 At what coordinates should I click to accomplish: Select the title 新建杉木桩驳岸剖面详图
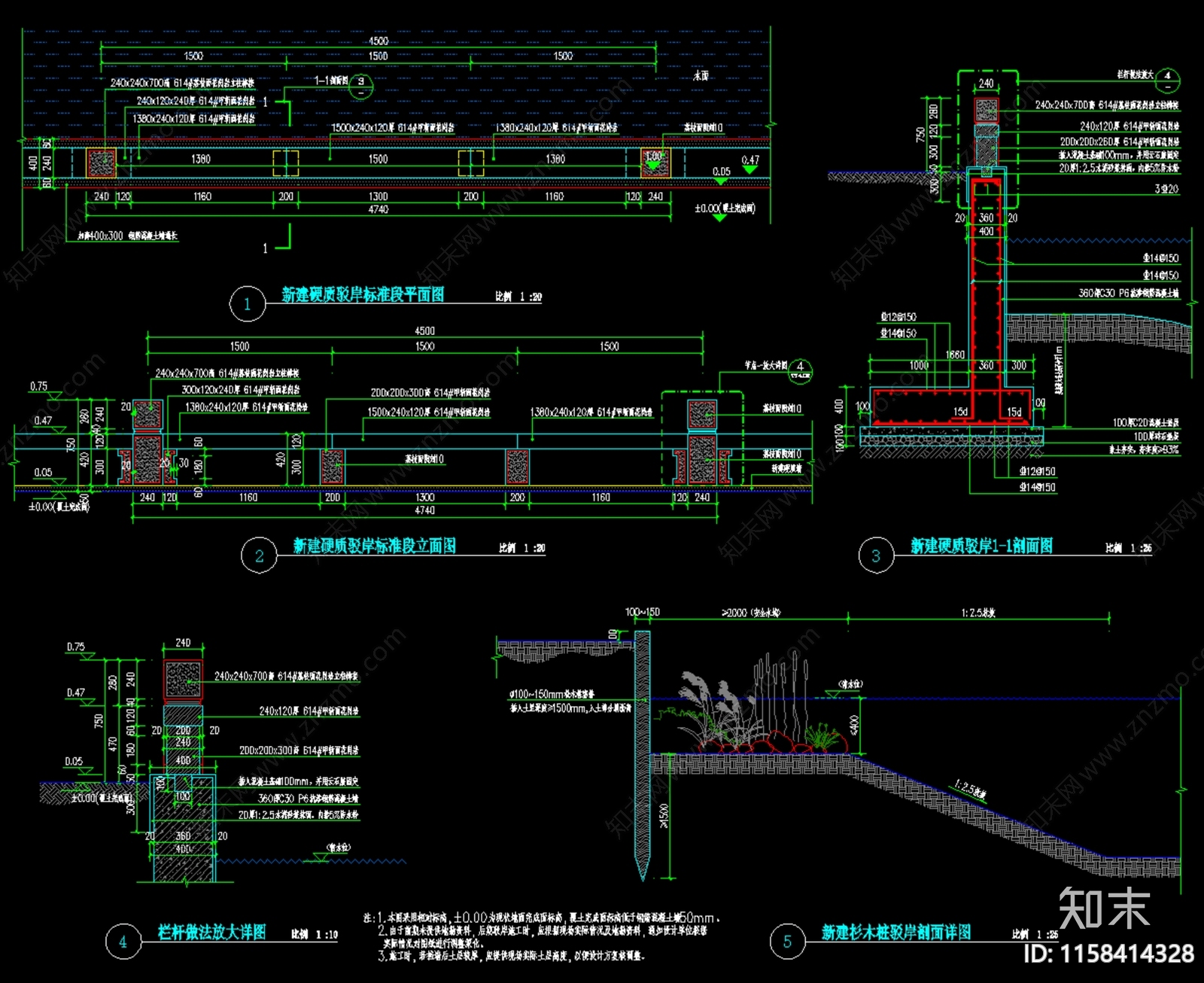point(896,932)
